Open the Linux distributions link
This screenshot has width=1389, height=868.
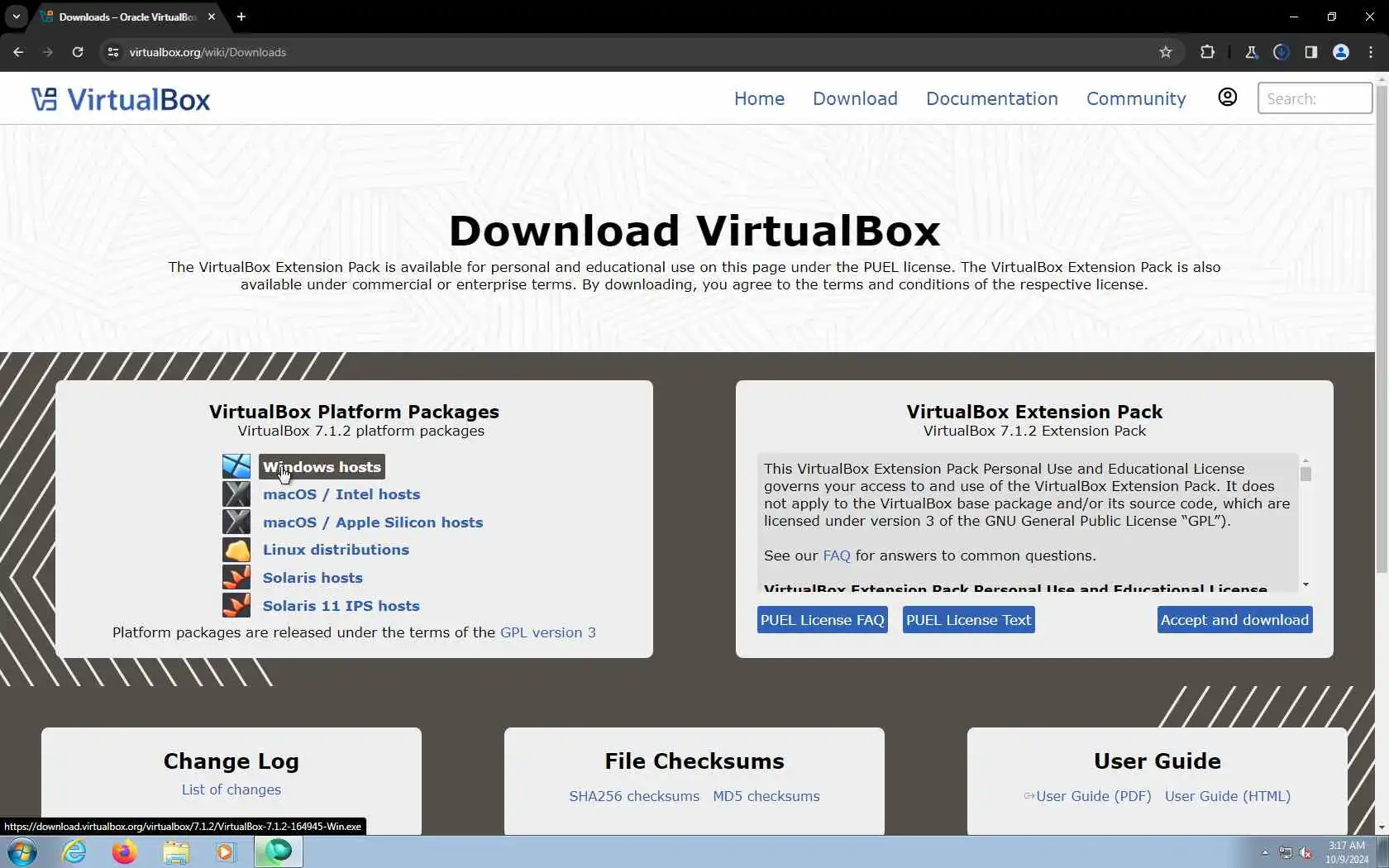click(x=336, y=550)
